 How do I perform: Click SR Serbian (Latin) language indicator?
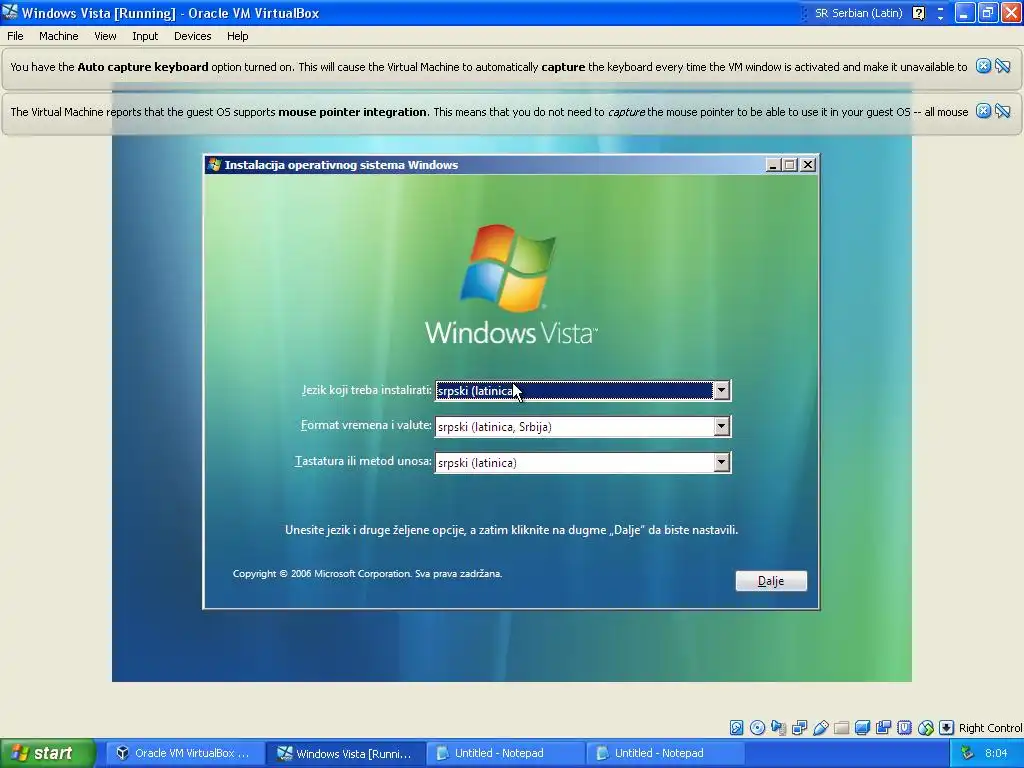pyautogui.click(x=858, y=13)
